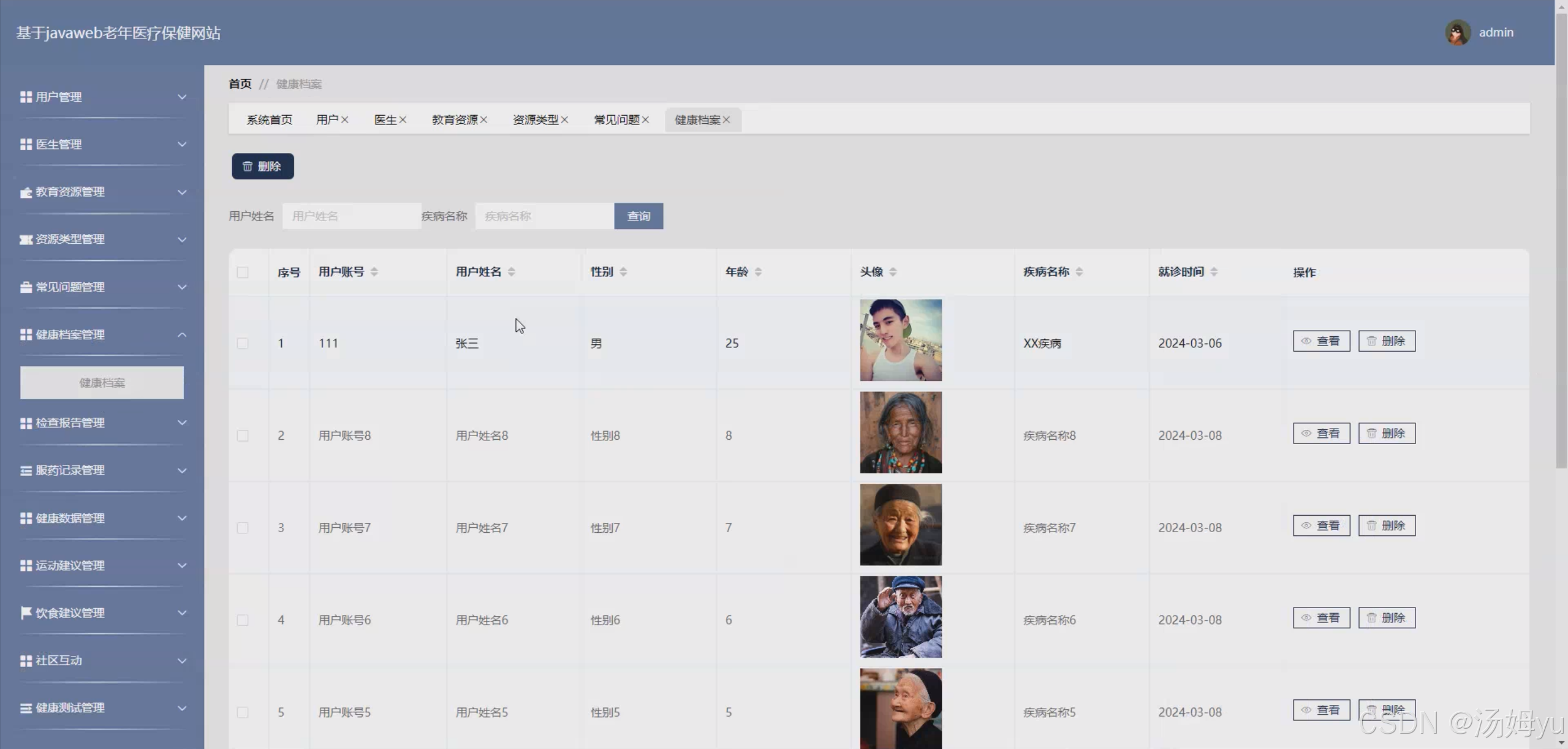Click 查看 button for 用户账号8 row
Image resolution: width=1568 pixels, height=749 pixels.
[1321, 434]
